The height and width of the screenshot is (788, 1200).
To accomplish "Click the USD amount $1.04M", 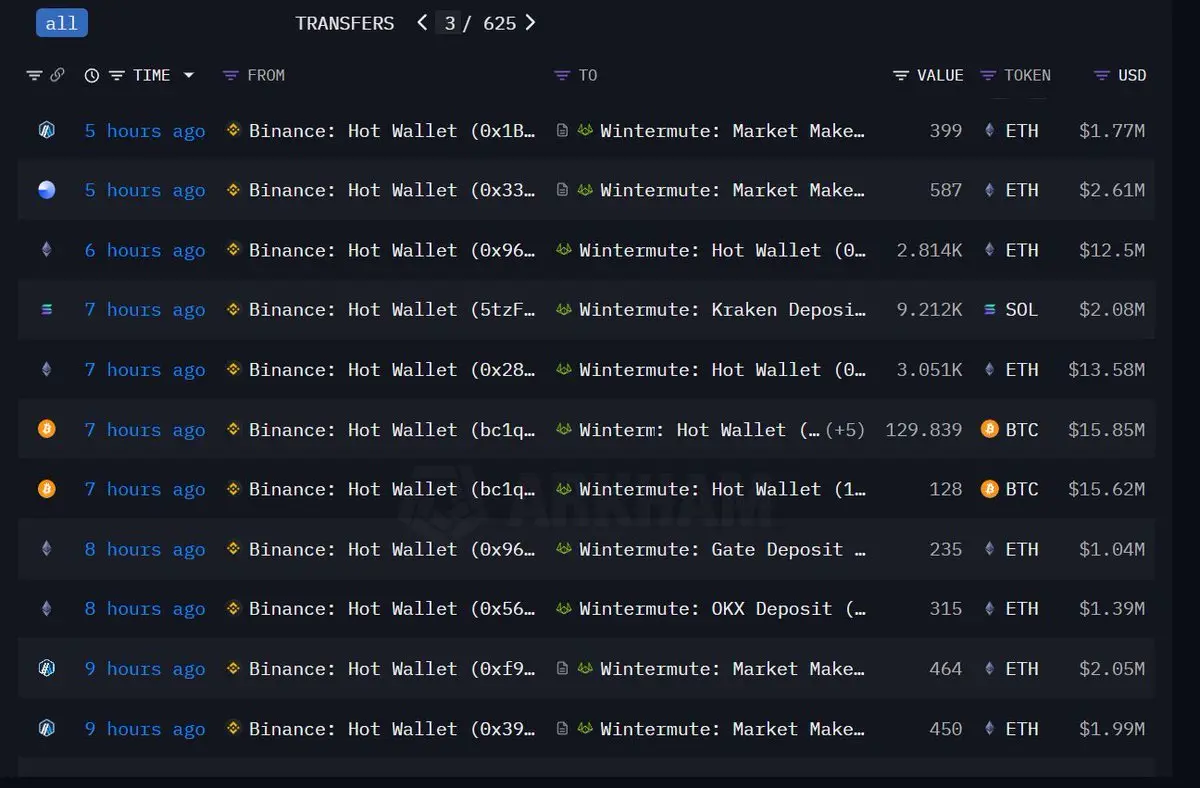I will (x=1112, y=549).
